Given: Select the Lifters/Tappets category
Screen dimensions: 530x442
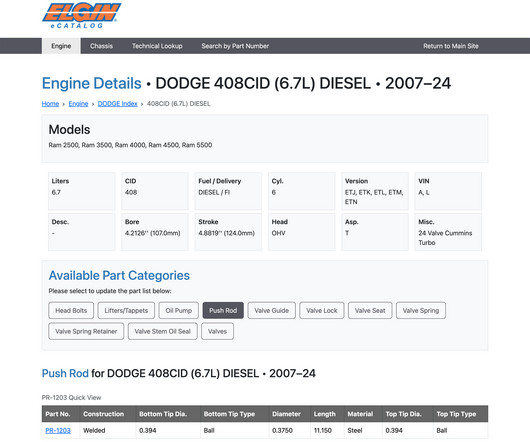Looking at the screenshot, I should [x=126, y=310].
